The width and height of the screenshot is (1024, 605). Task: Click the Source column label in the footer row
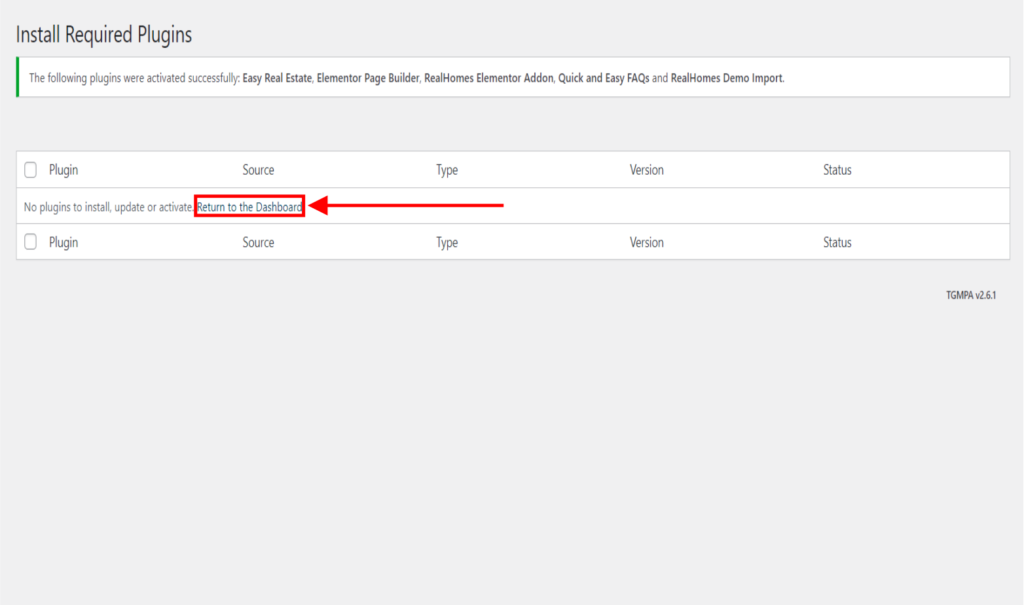pyautogui.click(x=258, y=242)
